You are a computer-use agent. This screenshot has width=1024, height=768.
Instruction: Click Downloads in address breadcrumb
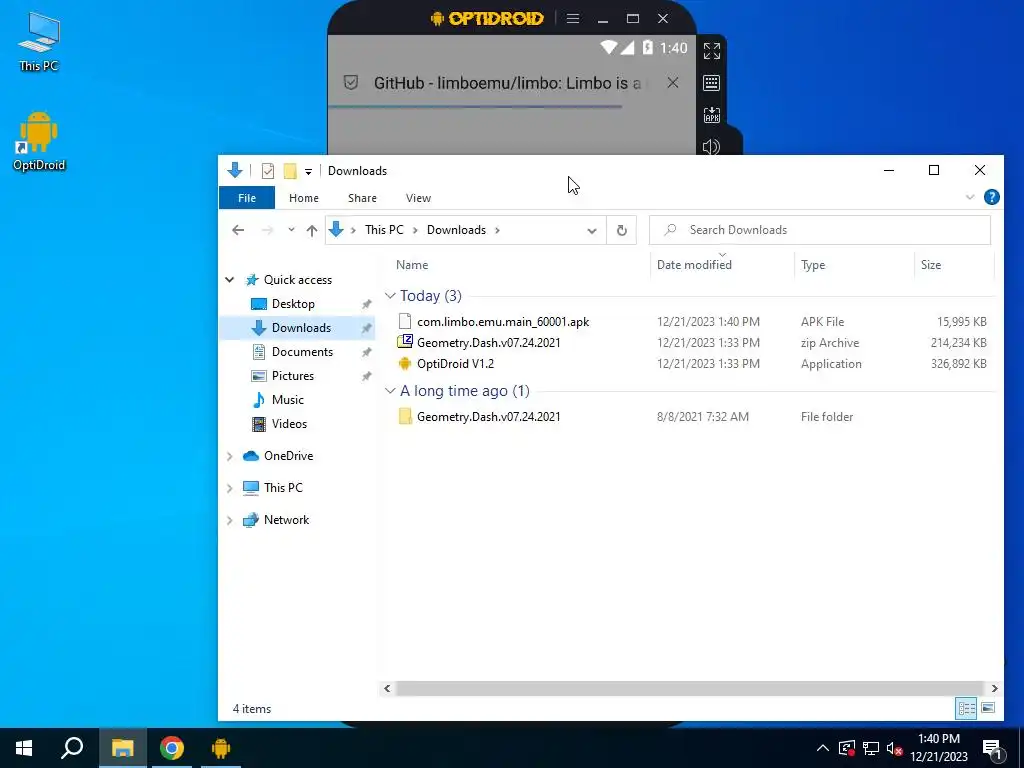pyautogui.click(x=456, y=230)
